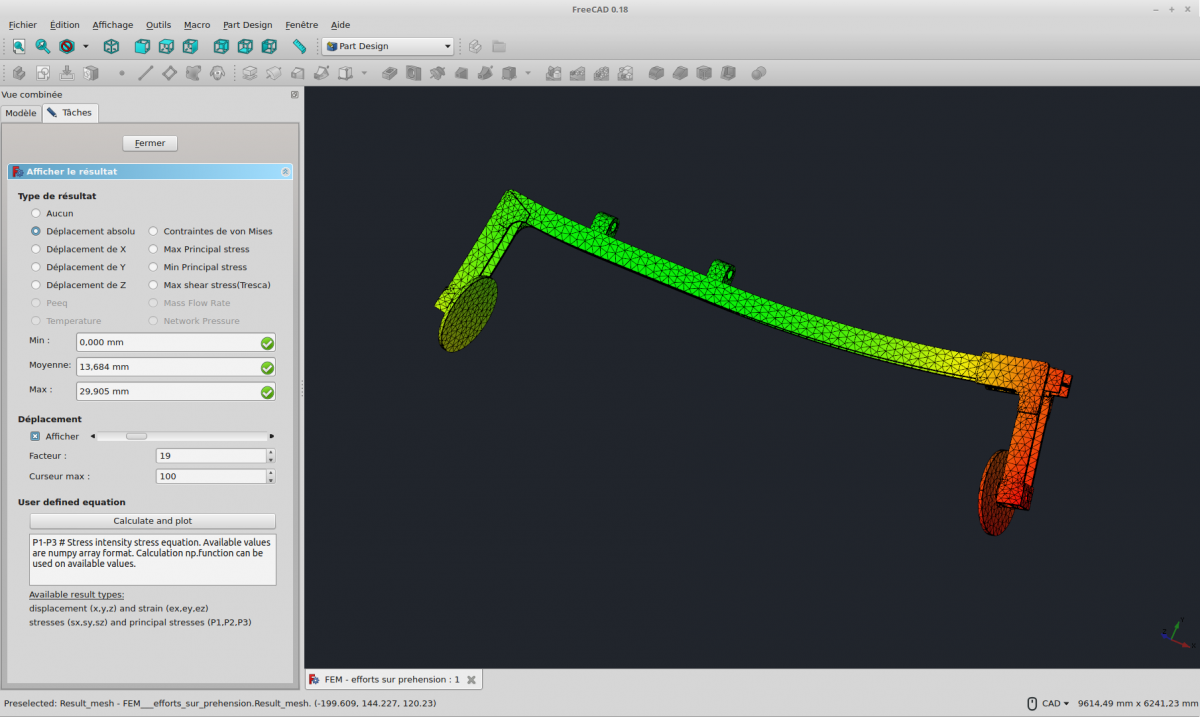Click the Draw Style icon
This screenshot has height=717, width=1200.
click(x=67, y=46)
